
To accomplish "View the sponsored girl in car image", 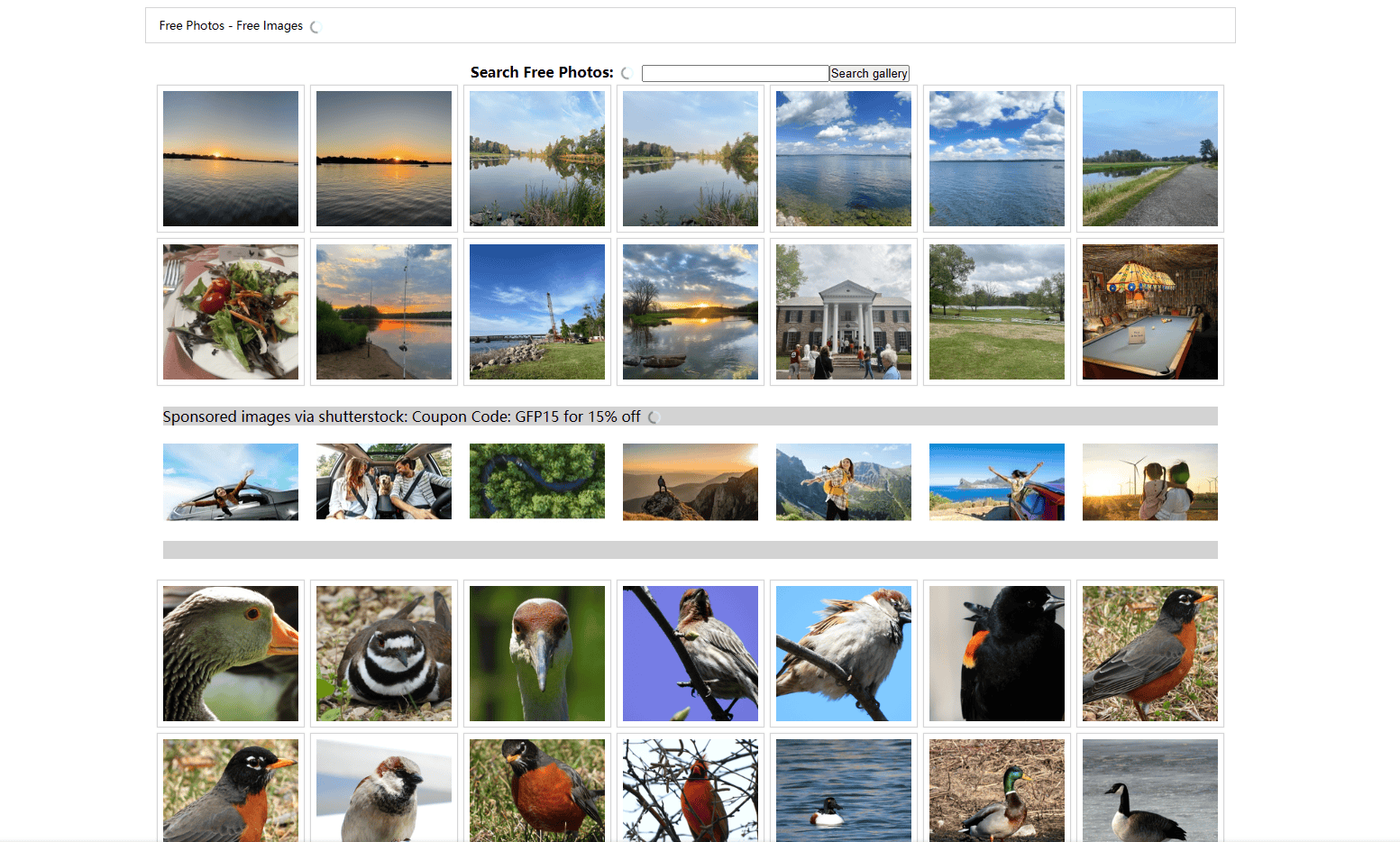I will [230, 481].
